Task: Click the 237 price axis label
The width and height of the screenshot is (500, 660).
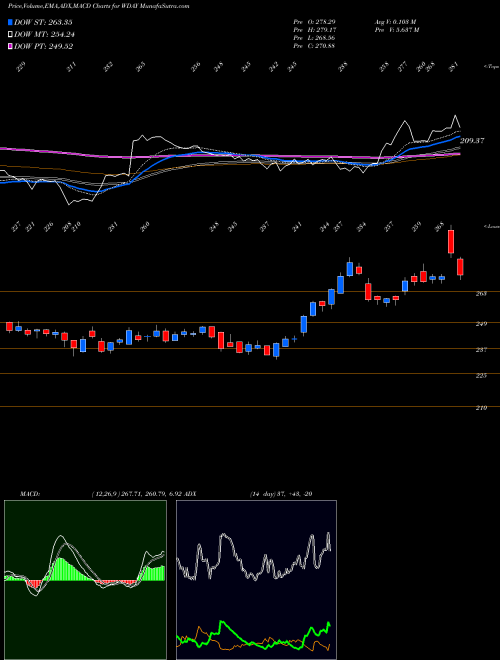Action: click(x=481, y=350)
